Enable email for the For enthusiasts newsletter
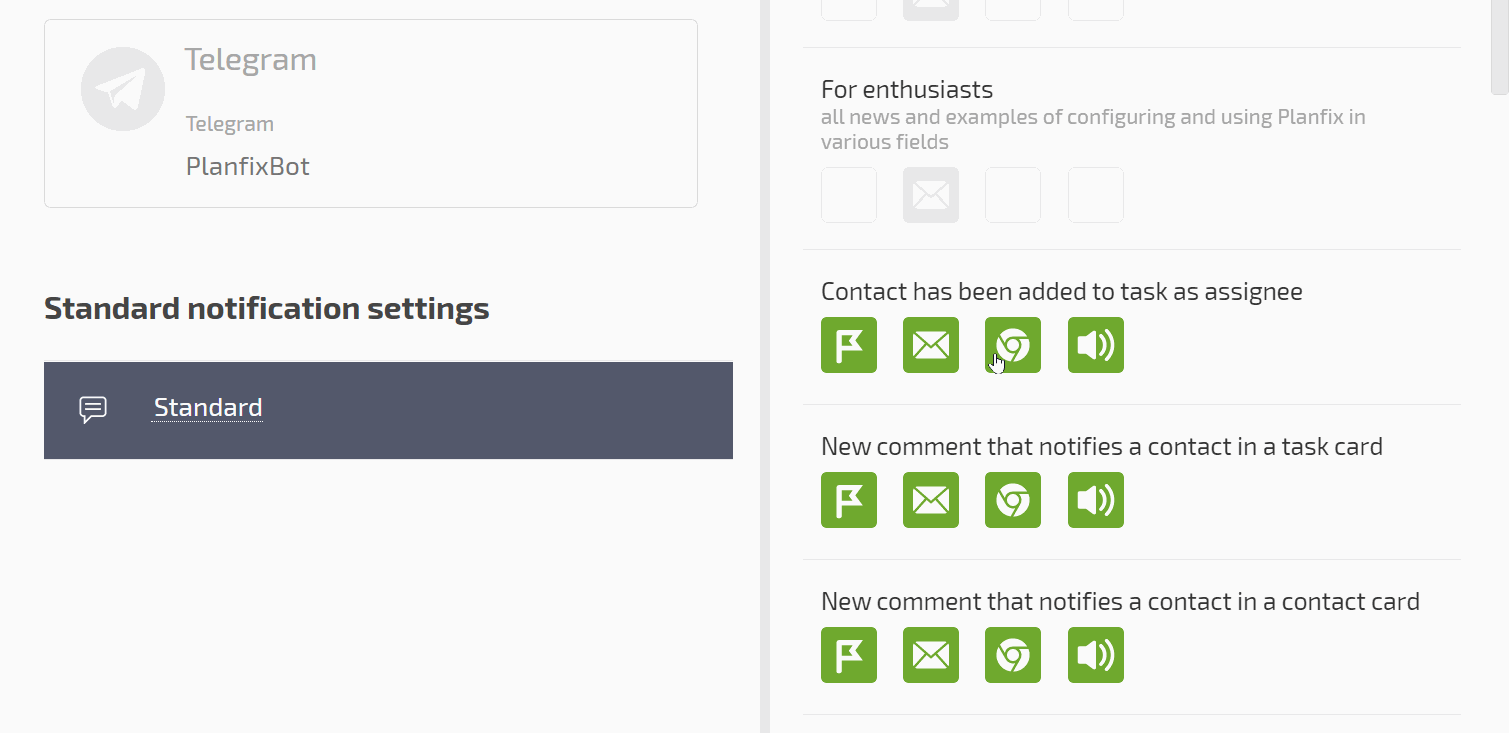Image resolution: width=1509 pixels, height=733 pixels. 931,195
